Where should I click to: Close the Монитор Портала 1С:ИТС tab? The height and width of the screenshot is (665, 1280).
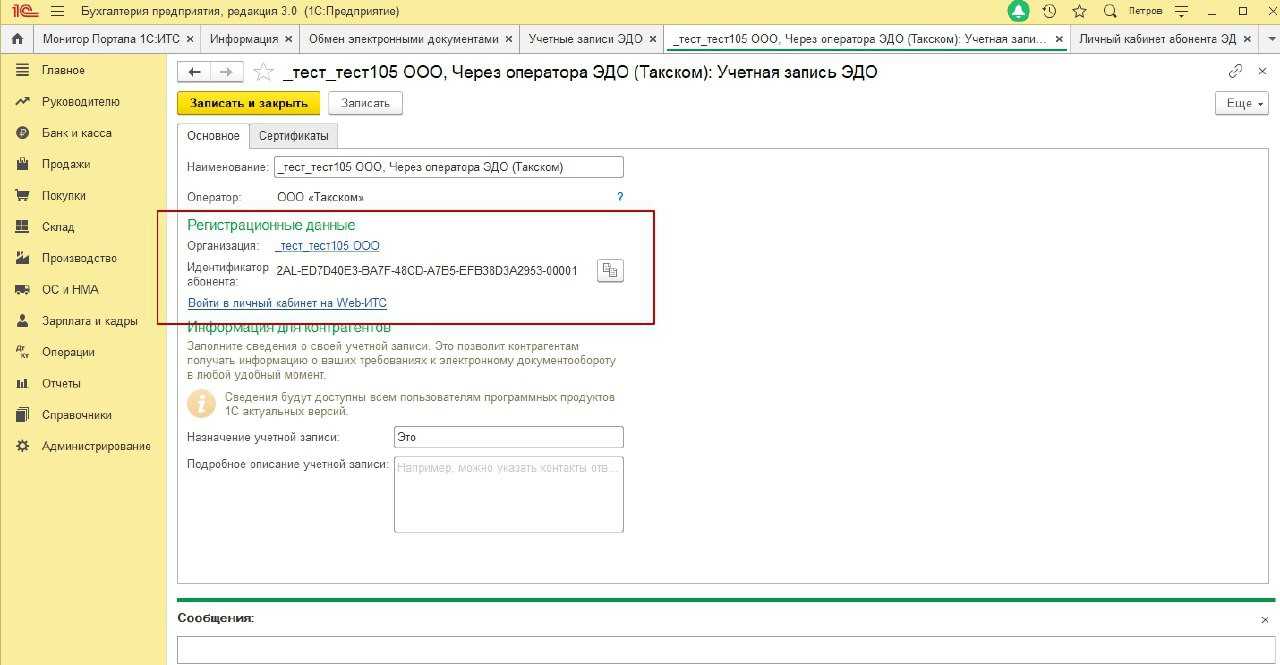click(190, 39)
